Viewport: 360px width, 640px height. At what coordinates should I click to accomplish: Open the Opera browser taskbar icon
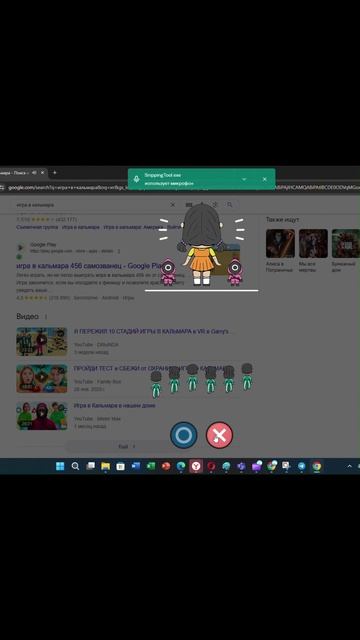click(211, 466)
